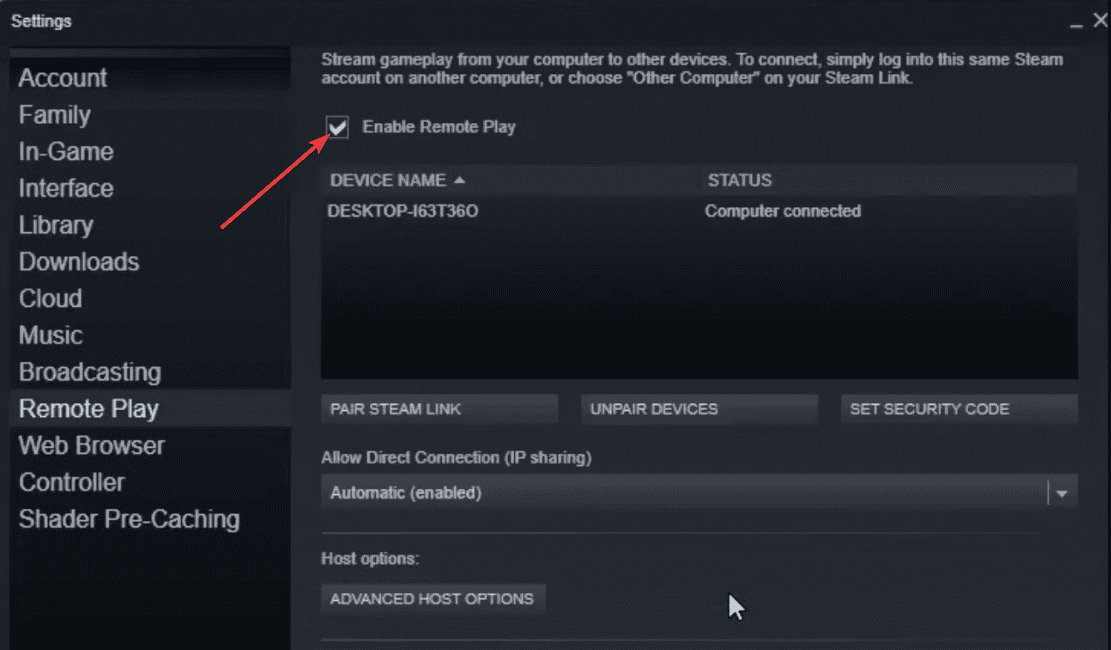Toggle the Enable Remote Play checkbox
Viewport: 1111px width, 650px height.
pos(338,127)
